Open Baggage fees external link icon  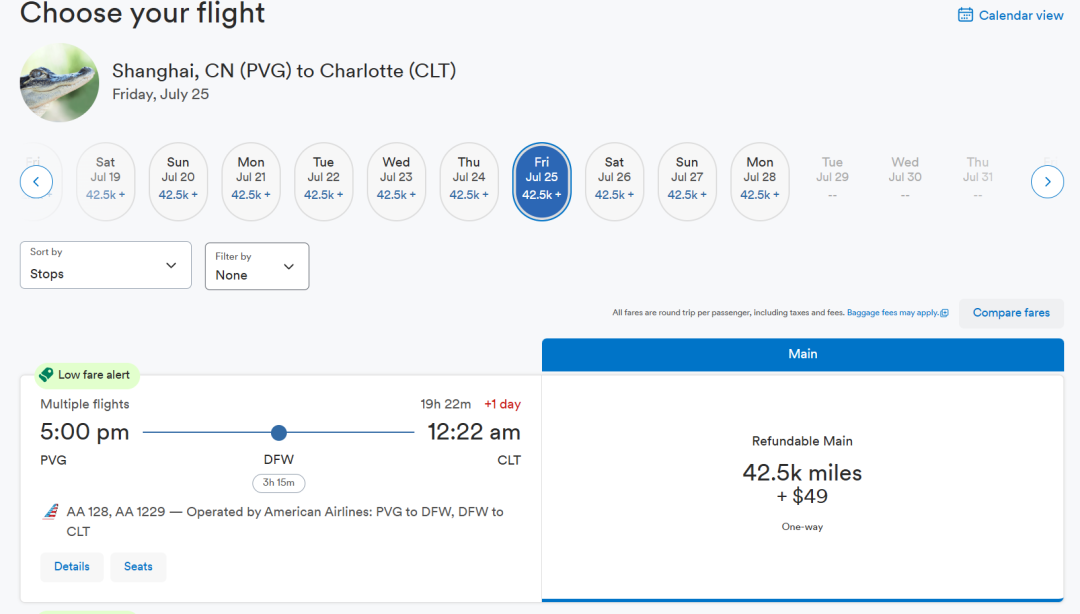pos(945,313)
